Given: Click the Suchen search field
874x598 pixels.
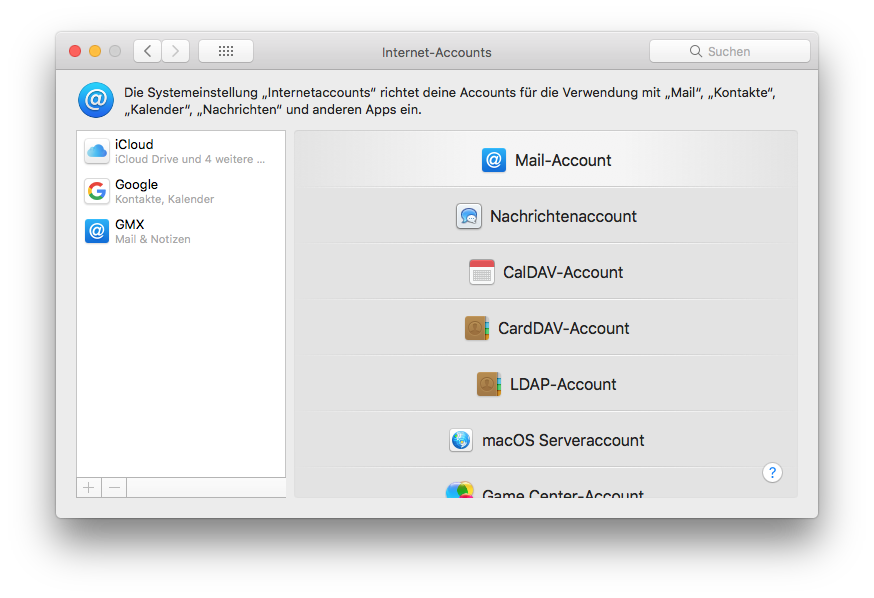Looking at the screenshot, I should 730,51.
